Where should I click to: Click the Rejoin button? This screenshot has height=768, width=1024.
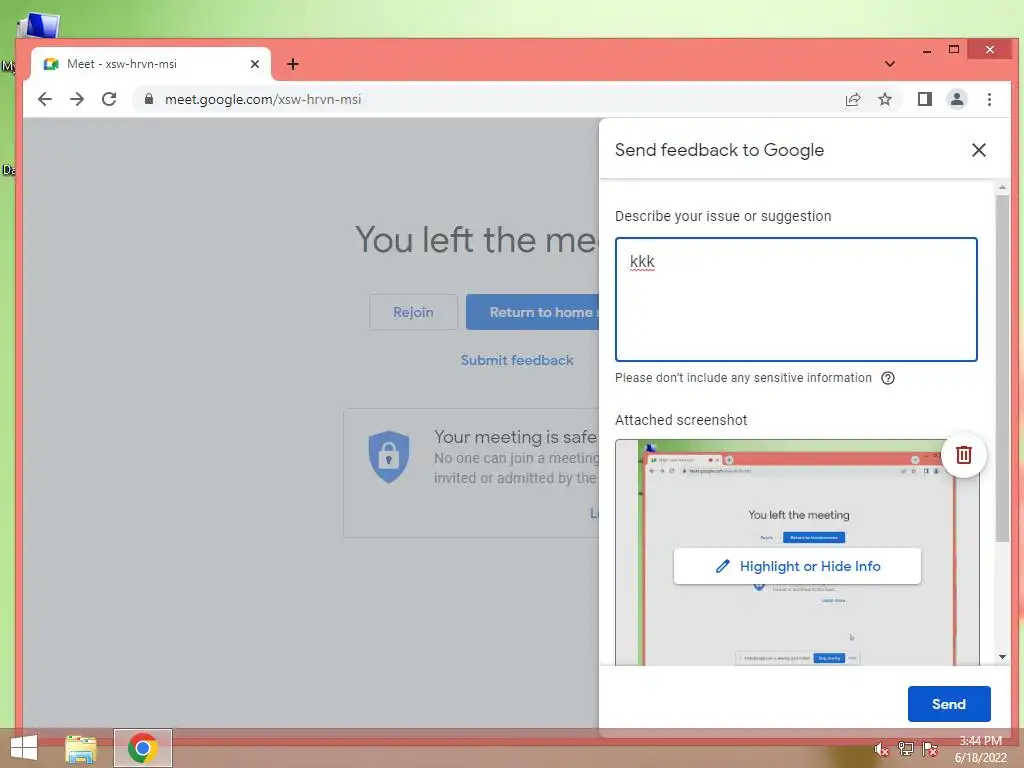tap(413, 312)
